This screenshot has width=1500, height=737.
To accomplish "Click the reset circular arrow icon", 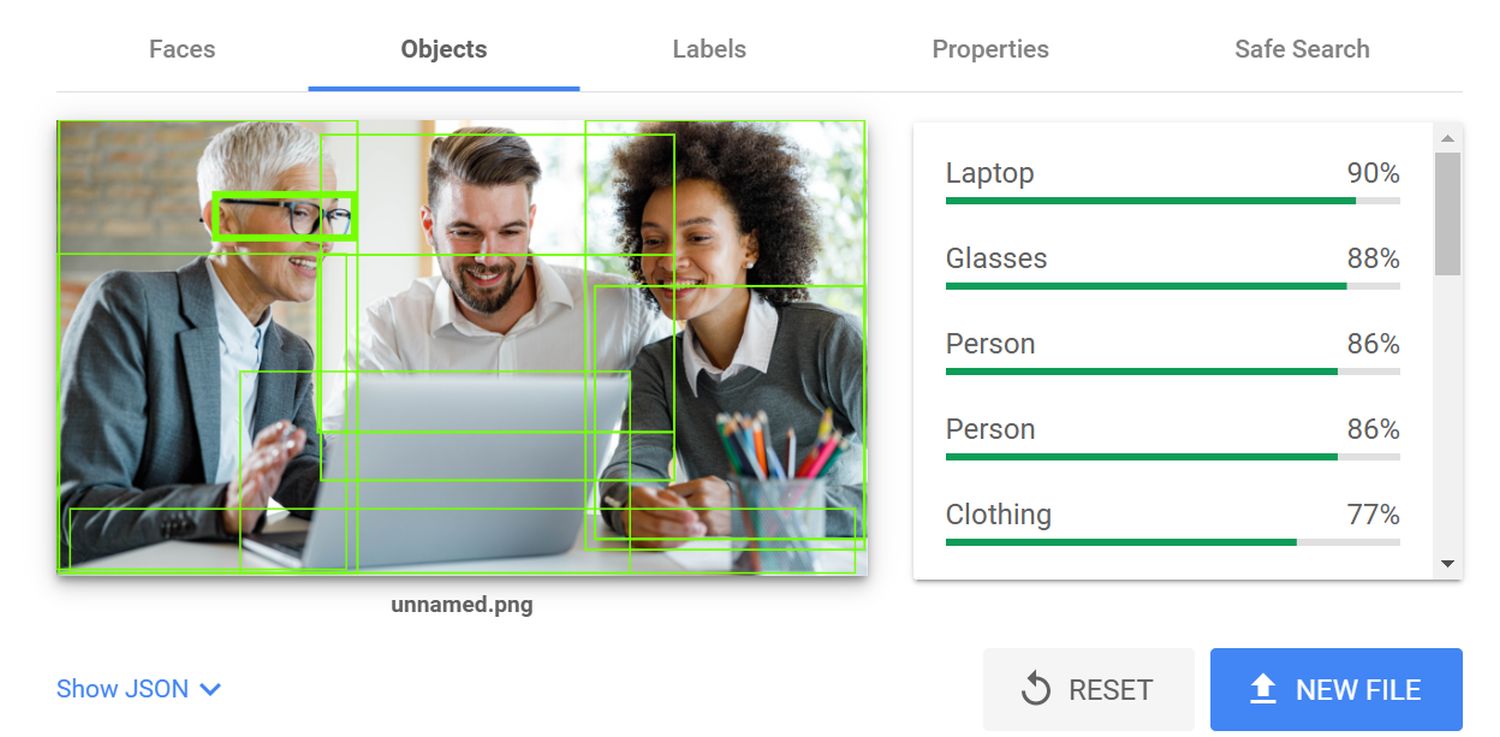I will pos(1036,689).
